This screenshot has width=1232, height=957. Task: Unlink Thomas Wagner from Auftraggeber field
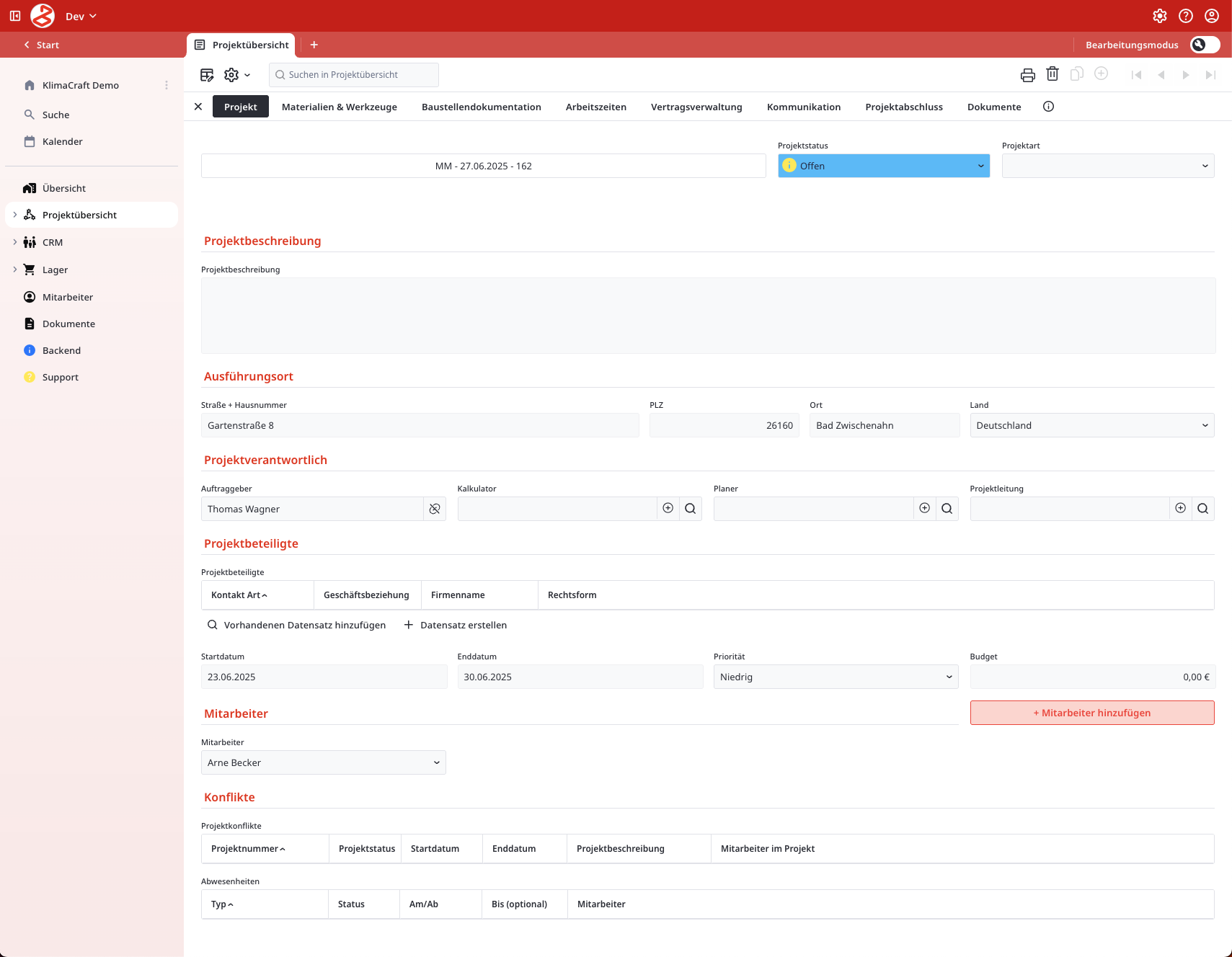click(x=435, y=509)
